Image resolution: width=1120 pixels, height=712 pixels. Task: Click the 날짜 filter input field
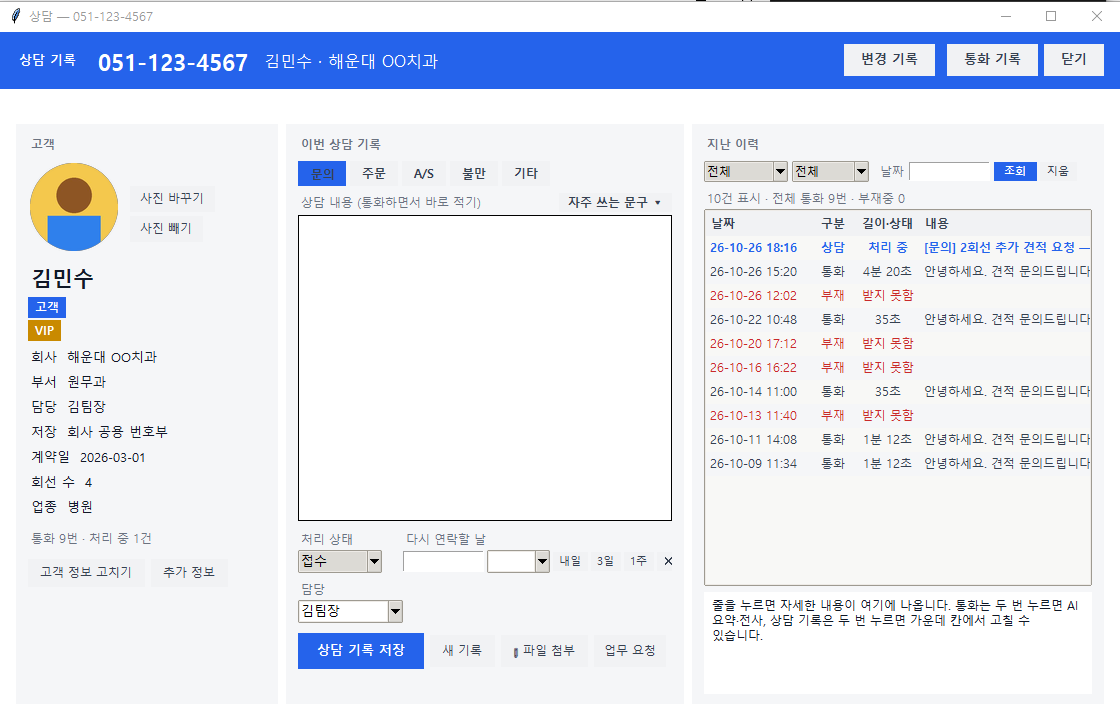[x=949, y=171]
